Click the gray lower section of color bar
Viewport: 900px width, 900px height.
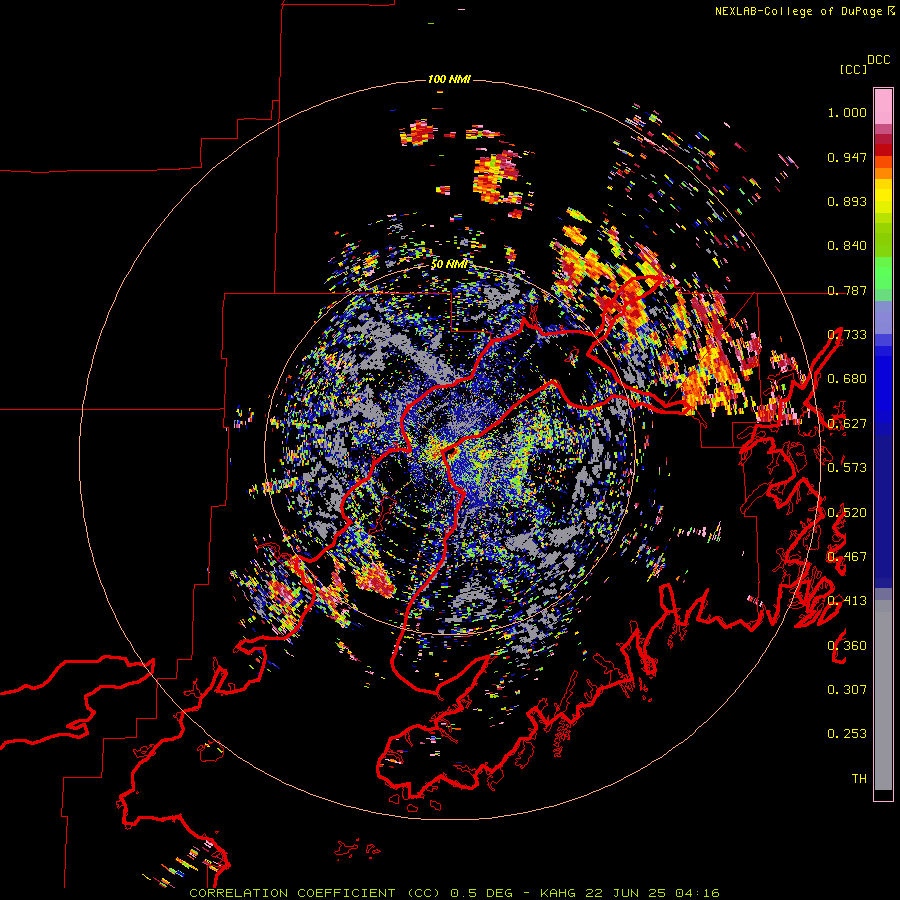coord(883,695)
